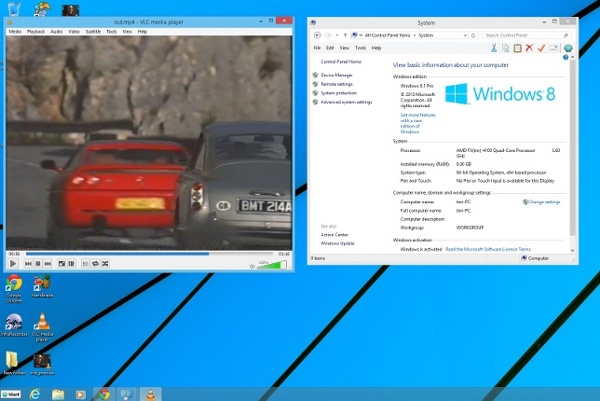The image size is (600, 401).
Task: Open Control Panel Home link
Action: click(x=341, y=62)
